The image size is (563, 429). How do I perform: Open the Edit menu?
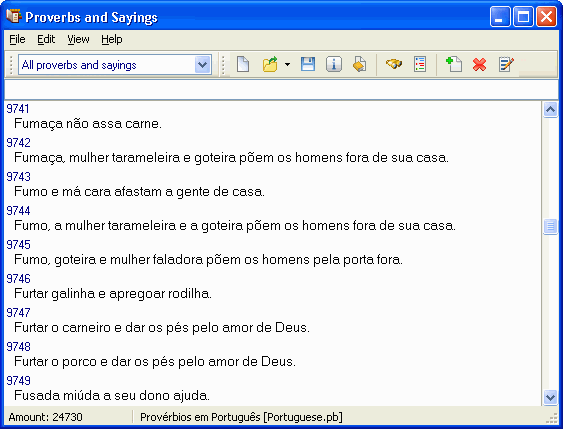click(46, 39)
